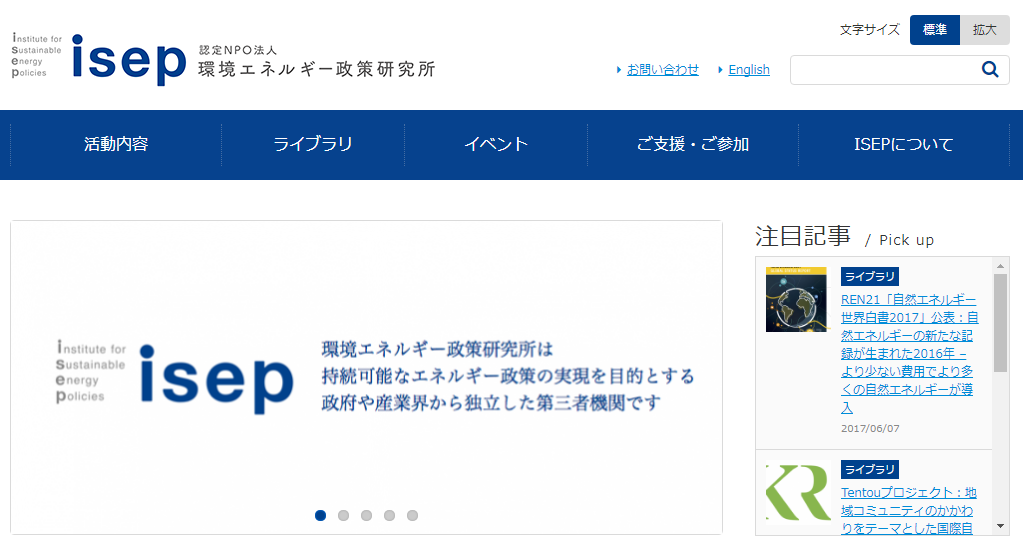
Task: Open the ISEPについて menu
Action: point(904,144)
